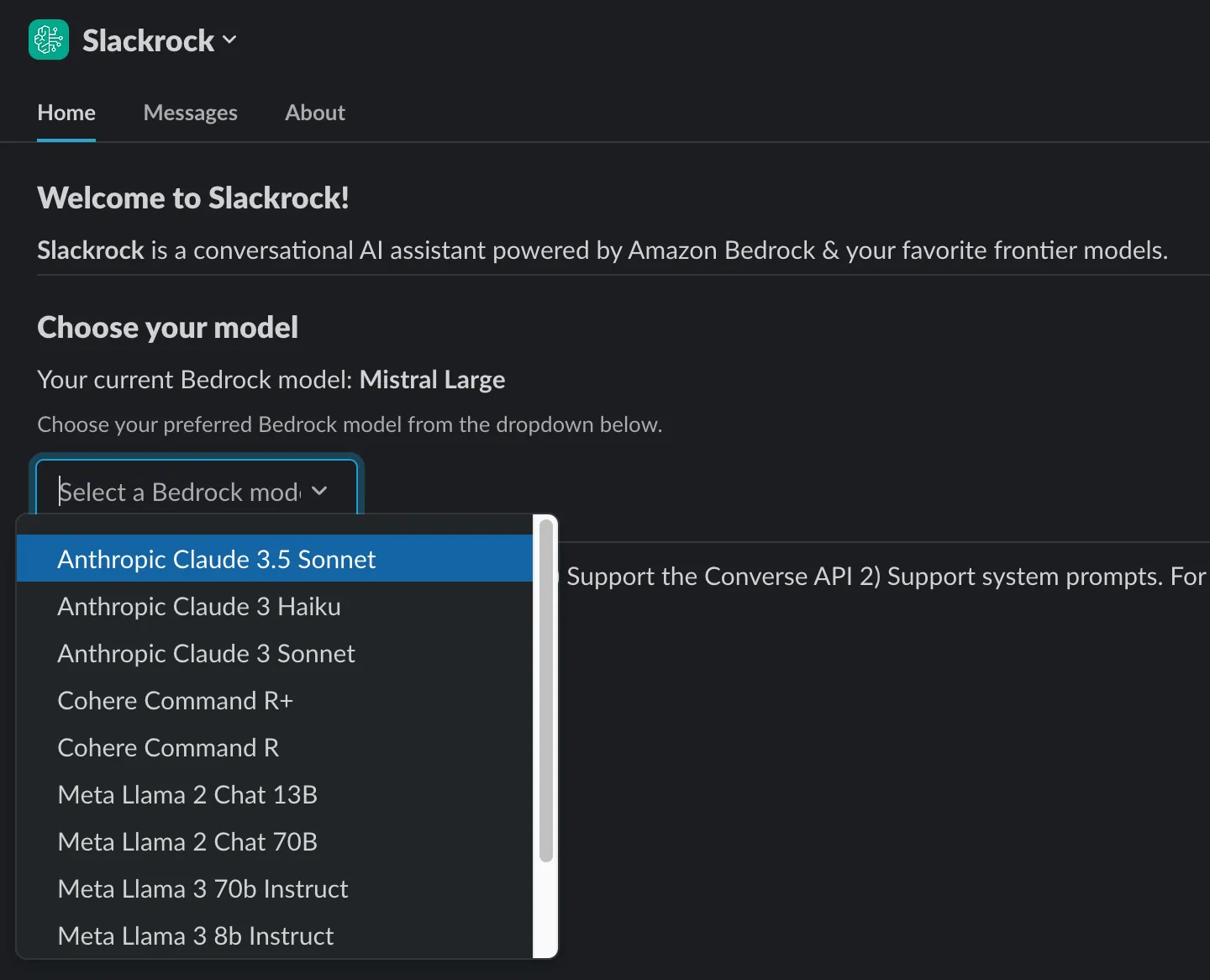1210x980 pixels.
Task: Choose Meta Llama 2 Chat 70B
Action: tap(275, 841)
